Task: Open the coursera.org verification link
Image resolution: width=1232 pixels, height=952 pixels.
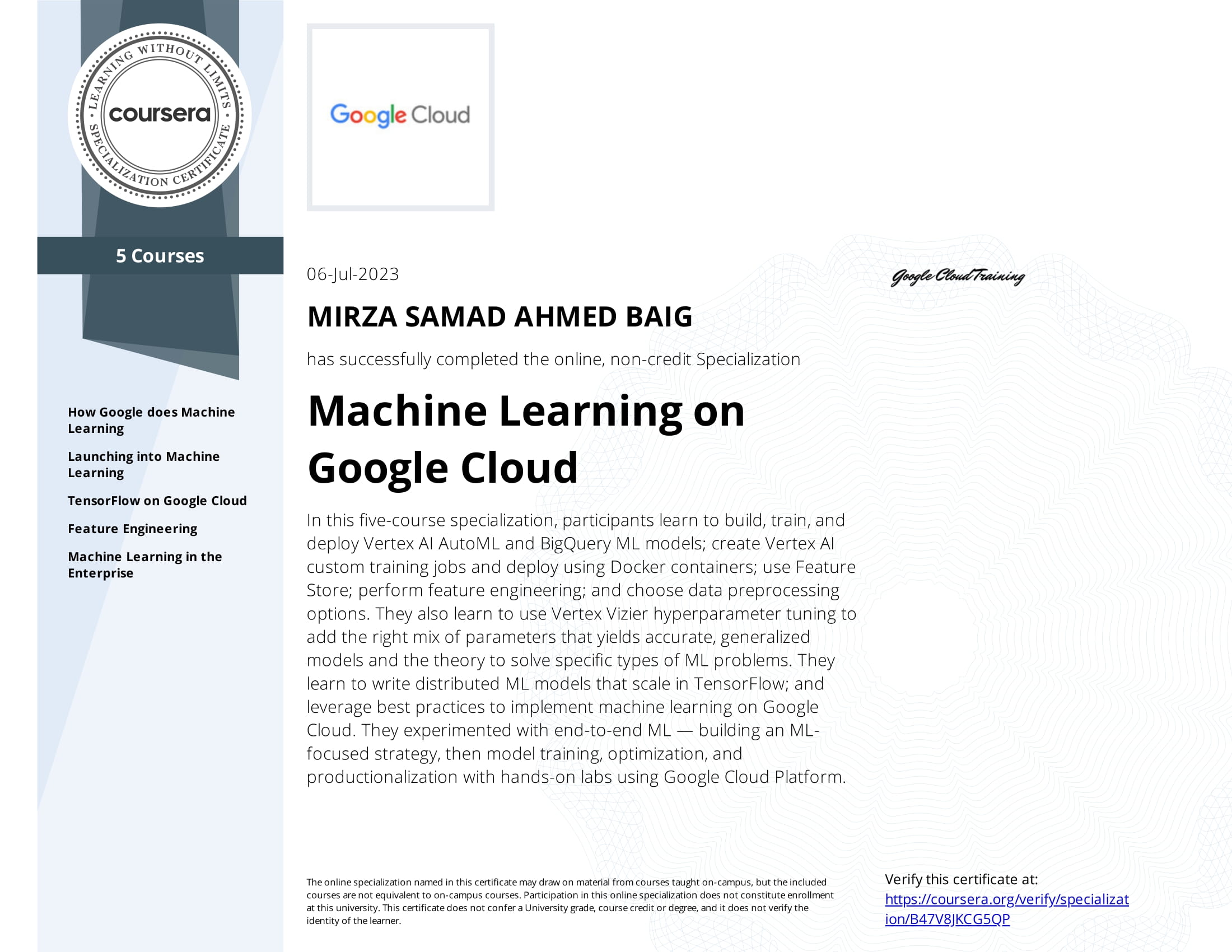Action: [x=1006, y=908]
